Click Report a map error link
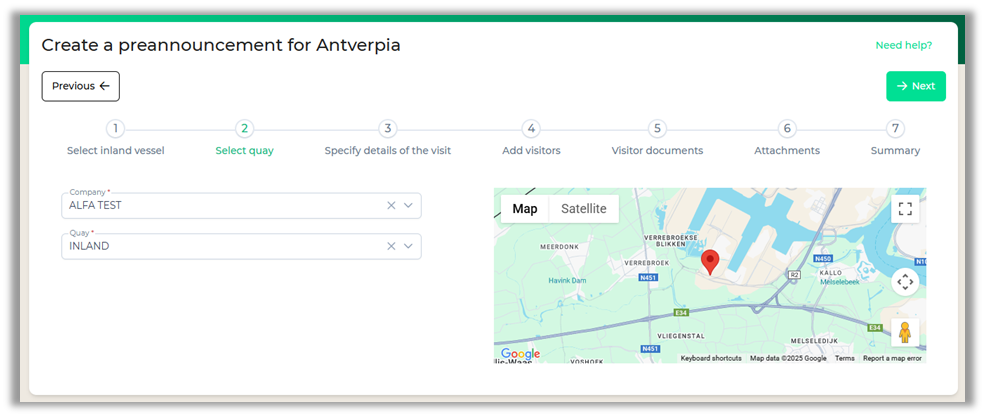This screenshot has width=985, height=417. [892, 358]
